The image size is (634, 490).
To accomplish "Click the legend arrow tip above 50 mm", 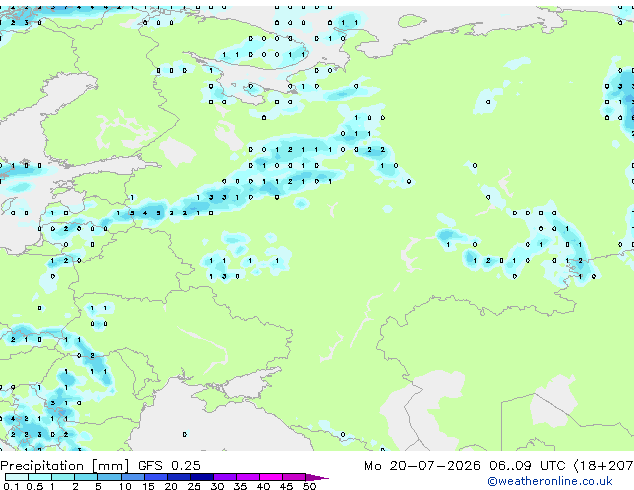I will click(317, 477).
